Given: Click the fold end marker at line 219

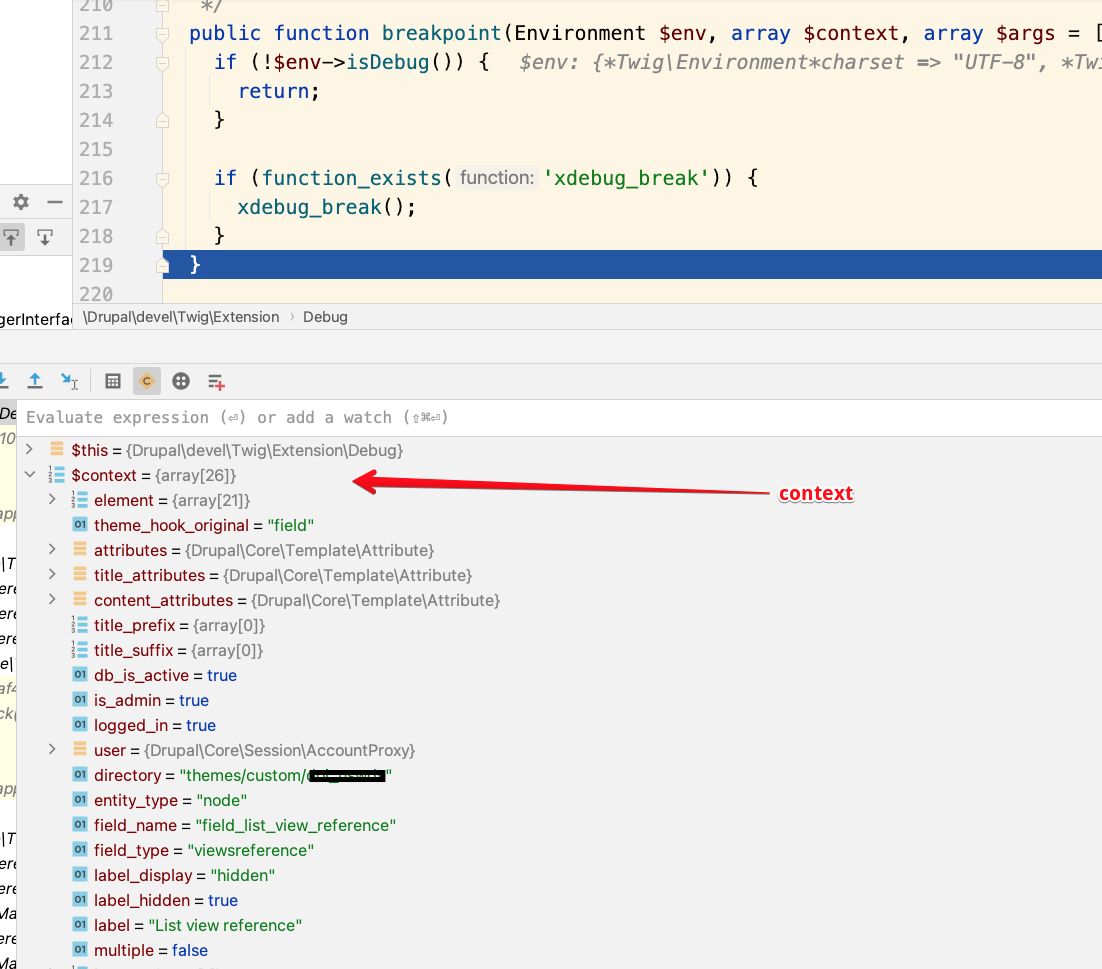Looking at the screenshot, I should tap(162, 266).
